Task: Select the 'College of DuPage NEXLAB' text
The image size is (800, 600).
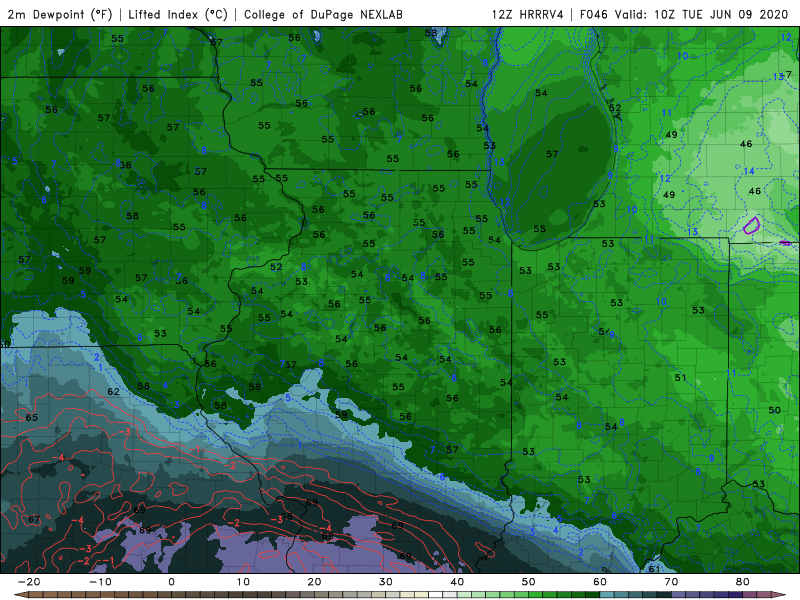Action: coord(323,14)
